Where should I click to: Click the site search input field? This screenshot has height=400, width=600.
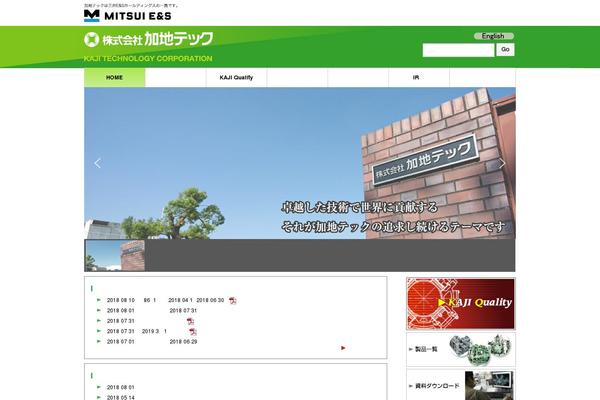tap(458, 50)
